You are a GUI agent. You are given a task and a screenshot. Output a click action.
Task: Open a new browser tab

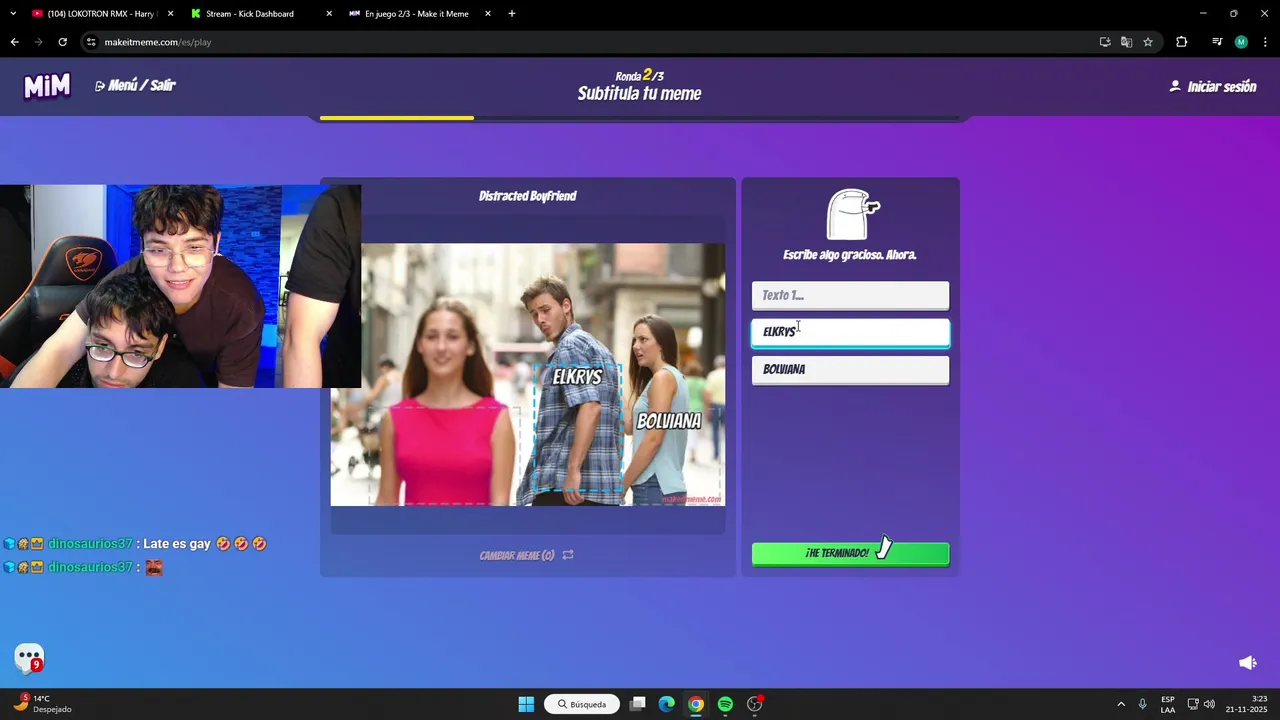point(512,14)
